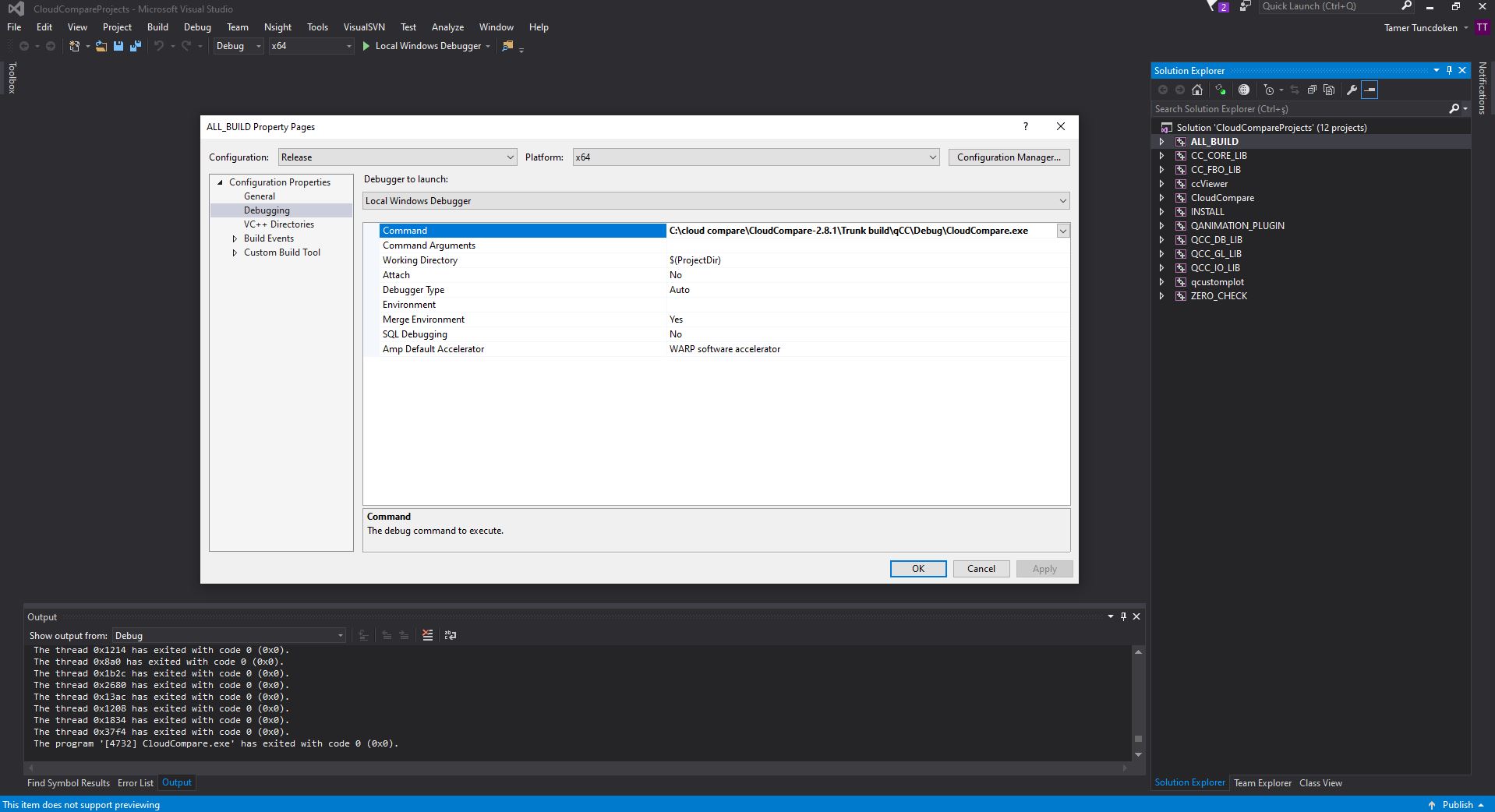Click the Cancel button in Property Pages
The width and height of the screenshot is (1495, 812).
981,569
